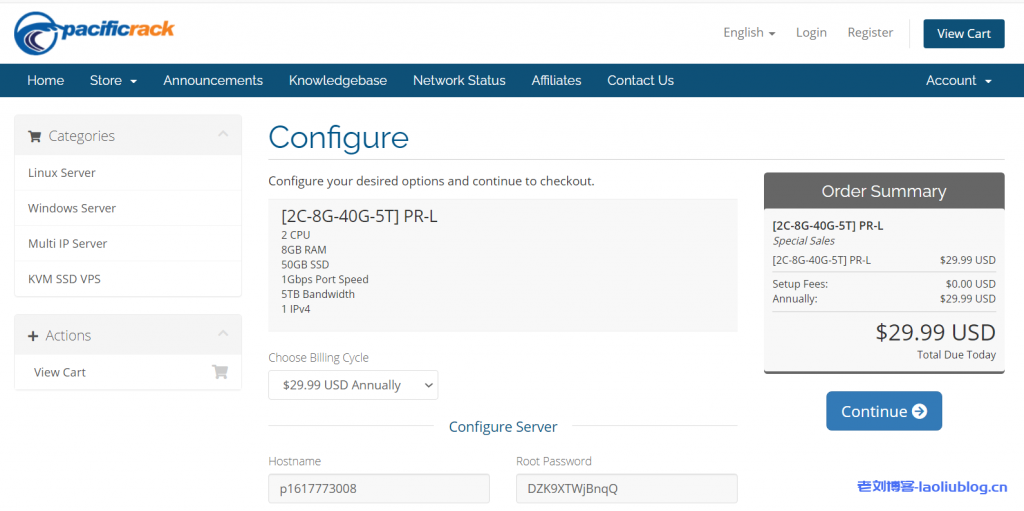Click the shopping cart icon beside Categories
Viewport: 1024px width, 511px height.
coord(35,136)
